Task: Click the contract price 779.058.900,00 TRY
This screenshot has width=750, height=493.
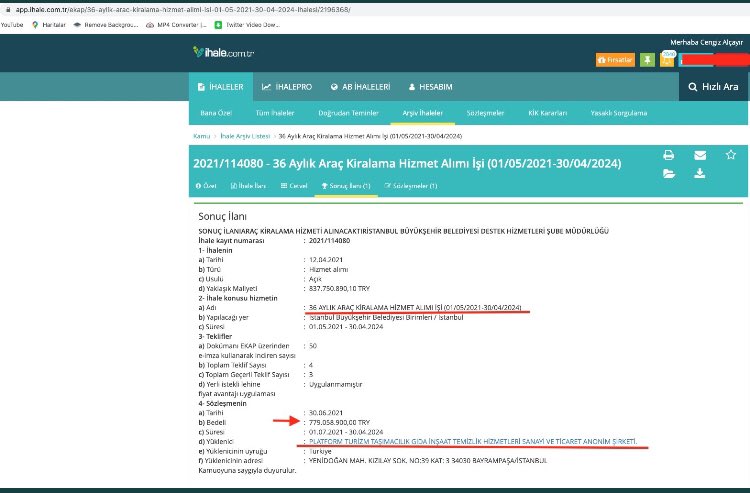Action: (340, 422)
